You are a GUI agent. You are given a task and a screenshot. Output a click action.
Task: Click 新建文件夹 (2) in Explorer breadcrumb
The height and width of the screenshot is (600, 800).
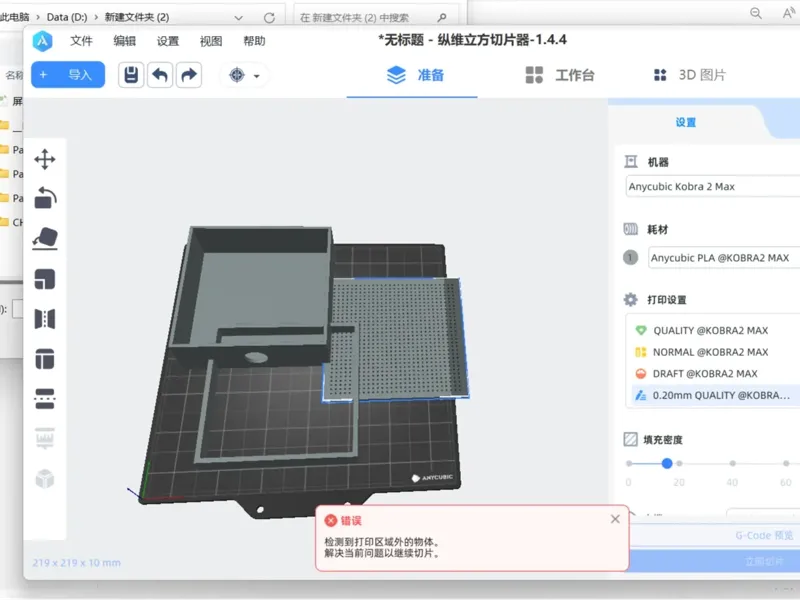click(x=137, y=17)
